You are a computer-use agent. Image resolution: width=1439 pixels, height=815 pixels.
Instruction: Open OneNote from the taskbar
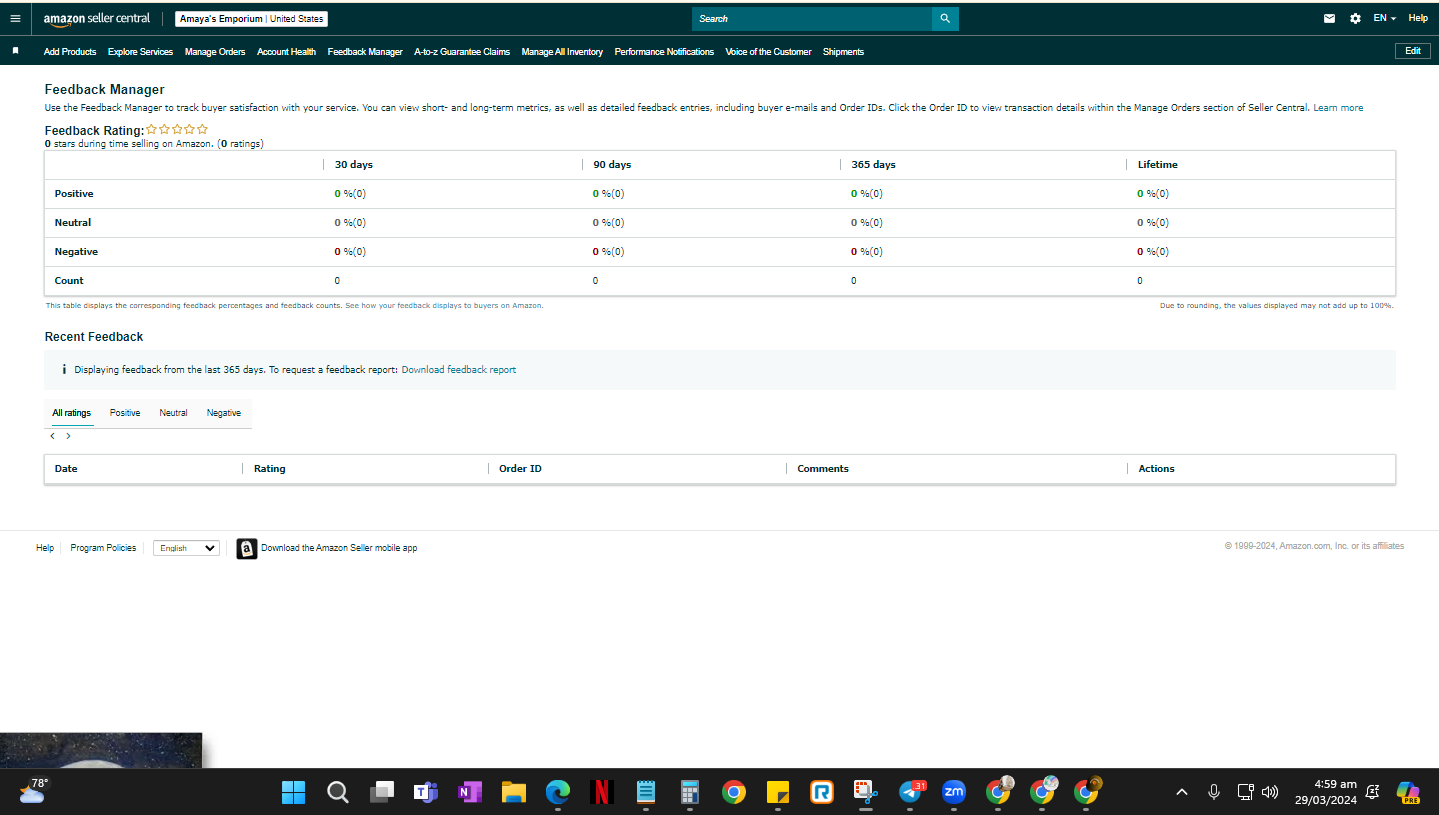[x=469, y=792]
